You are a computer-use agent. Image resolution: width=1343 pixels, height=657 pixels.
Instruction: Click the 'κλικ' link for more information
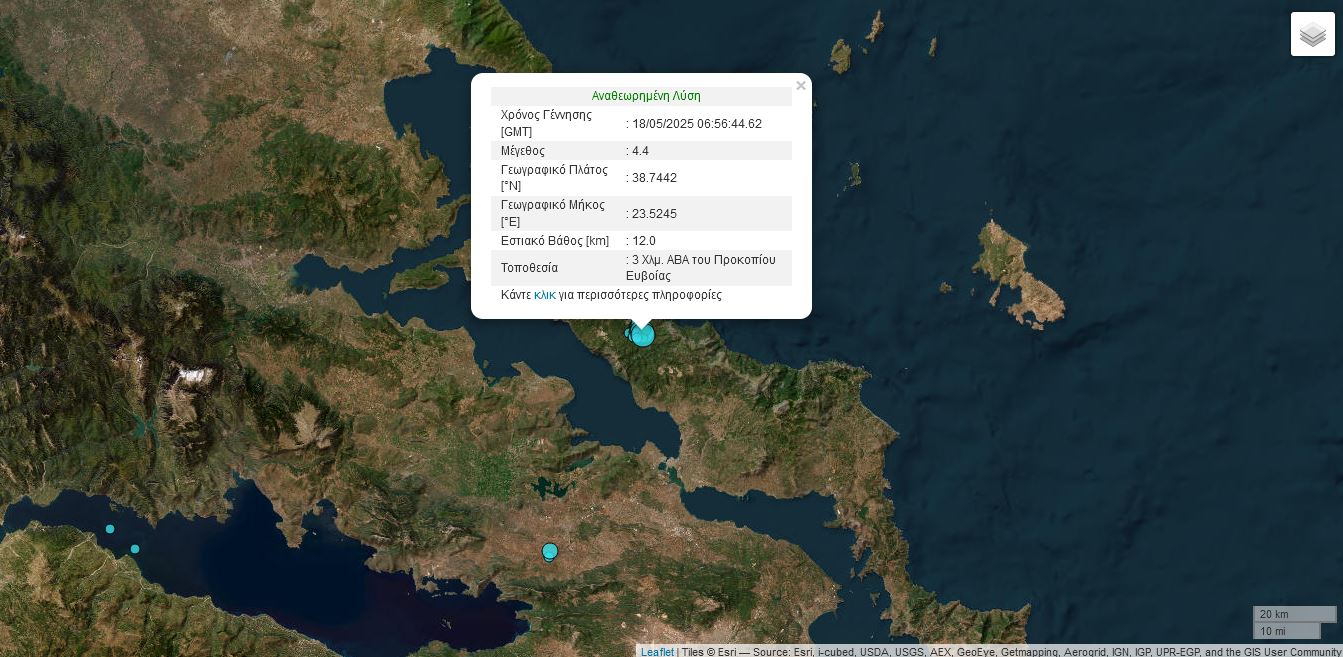tap(544, 295)
